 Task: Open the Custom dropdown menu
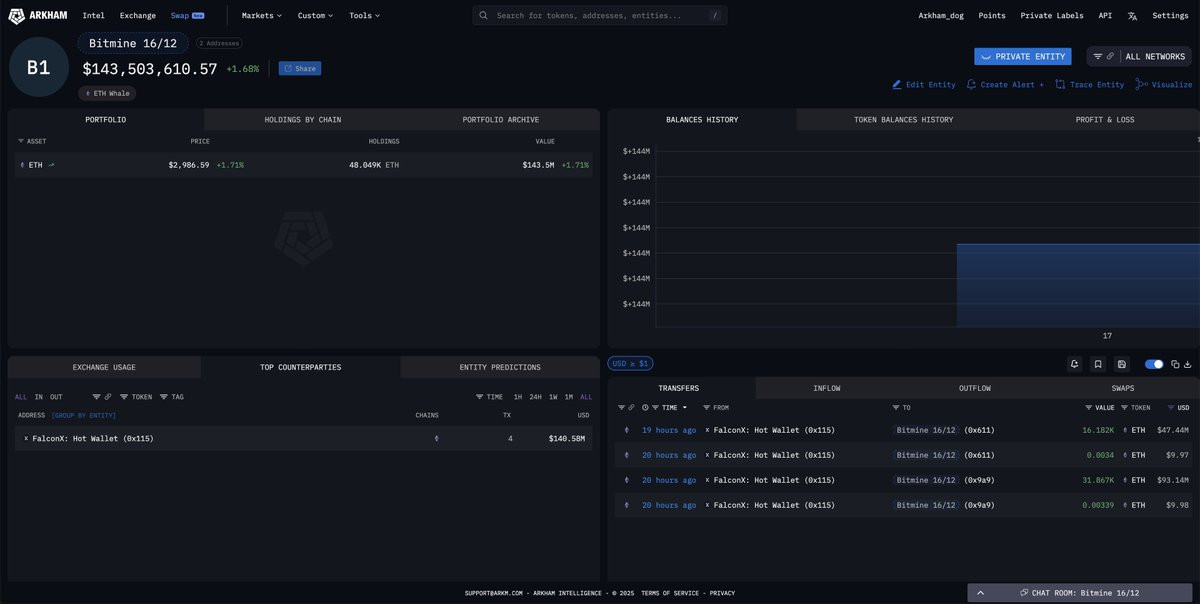point(315,16)
